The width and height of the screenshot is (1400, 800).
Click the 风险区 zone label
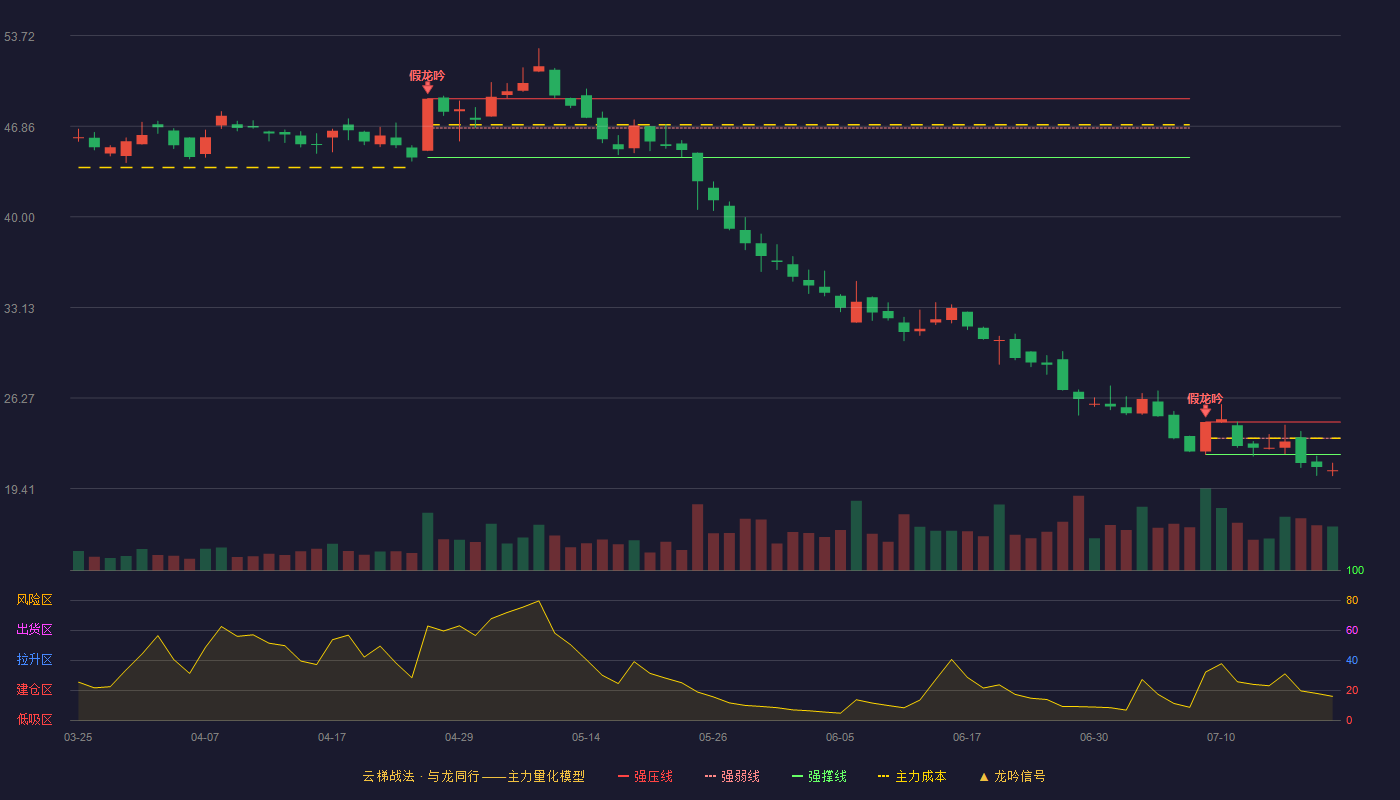pyautogui.click(x=34, y=600)
